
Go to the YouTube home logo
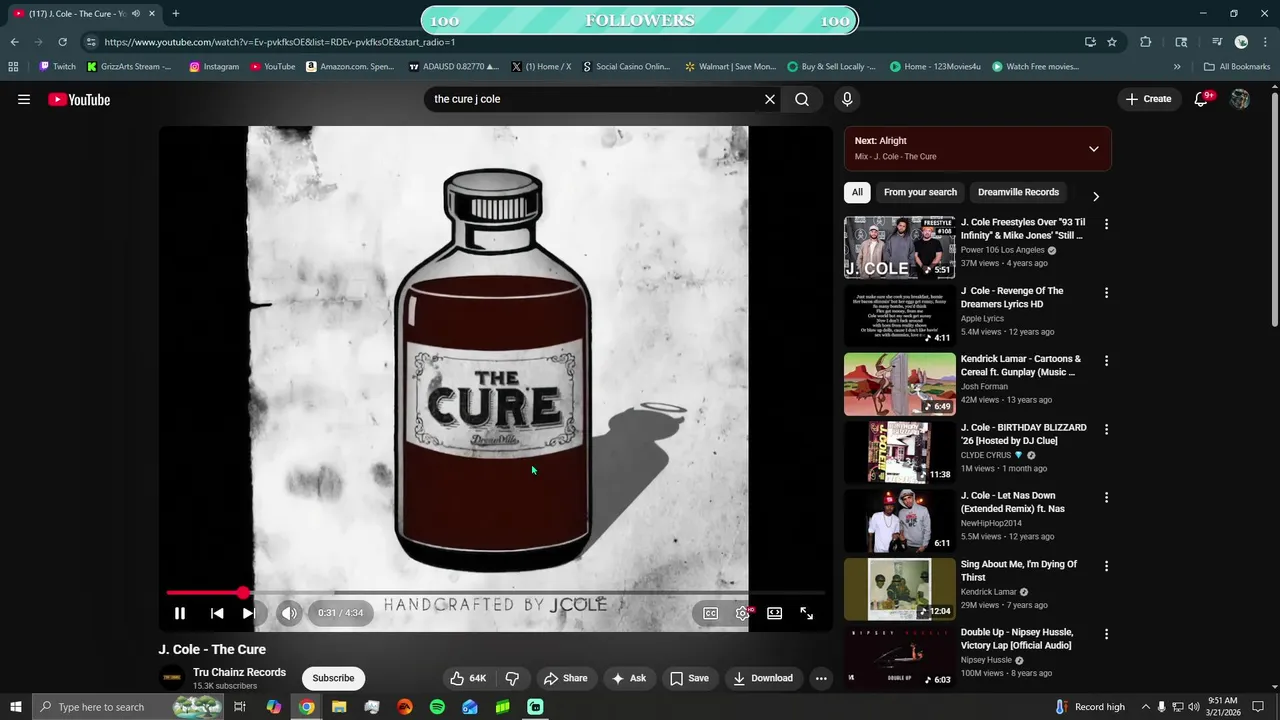pos(79,99)
